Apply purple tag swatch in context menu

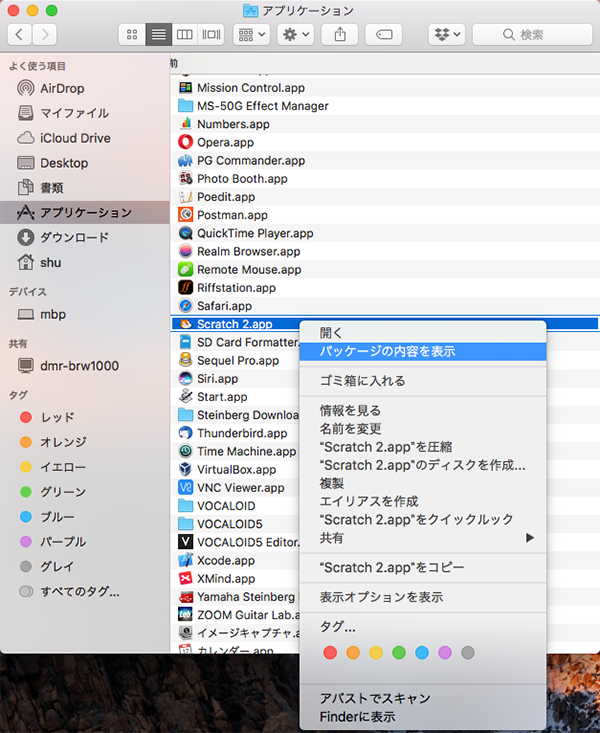click(x=445, y=653)
